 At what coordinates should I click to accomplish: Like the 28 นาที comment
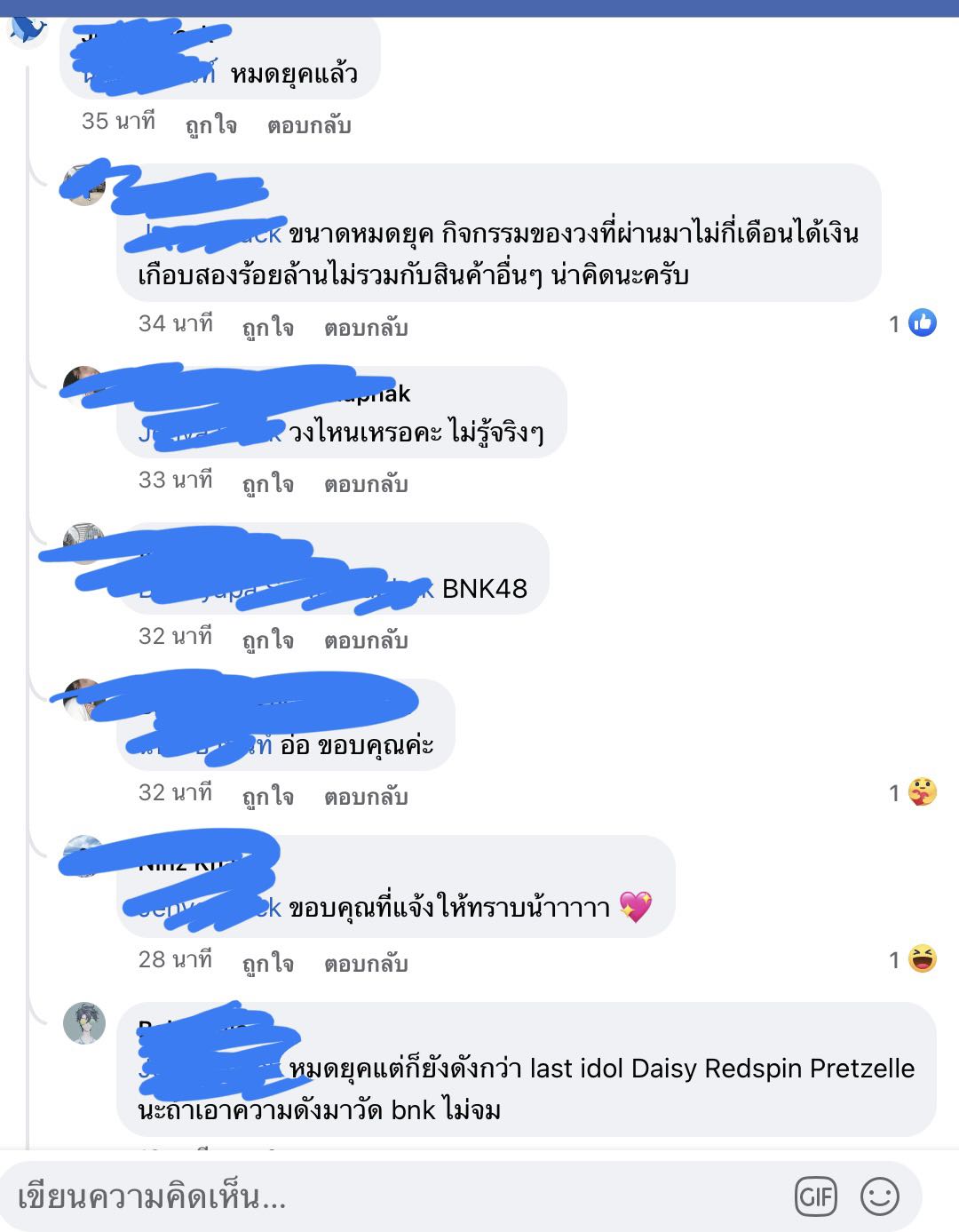point(268,963)
